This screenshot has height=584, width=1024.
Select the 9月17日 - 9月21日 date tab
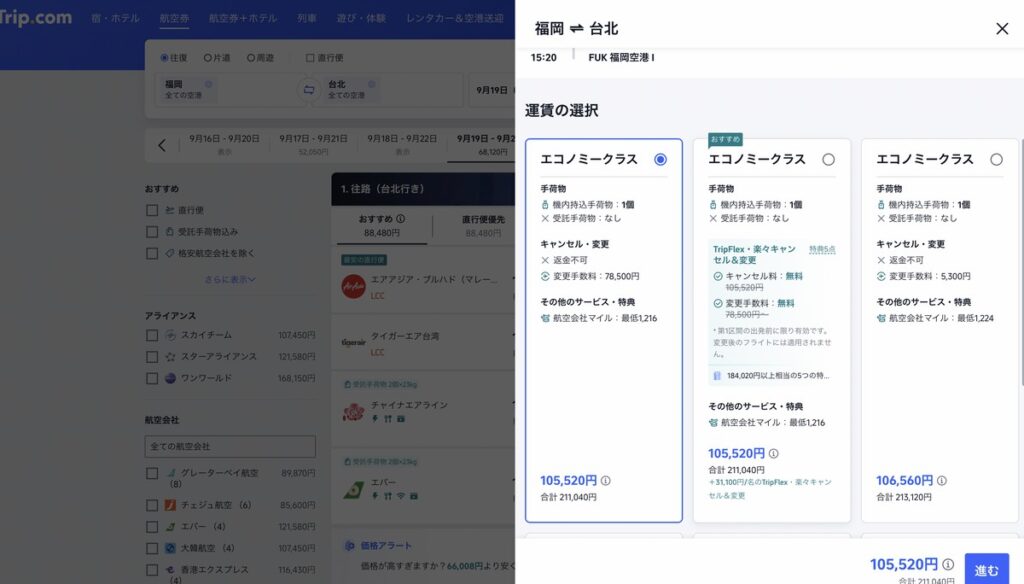tap(313, 144)
